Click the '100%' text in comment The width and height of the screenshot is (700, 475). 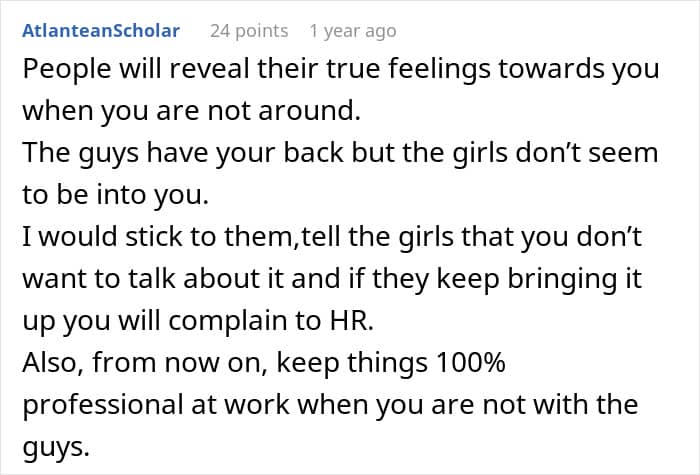[471, 362]
